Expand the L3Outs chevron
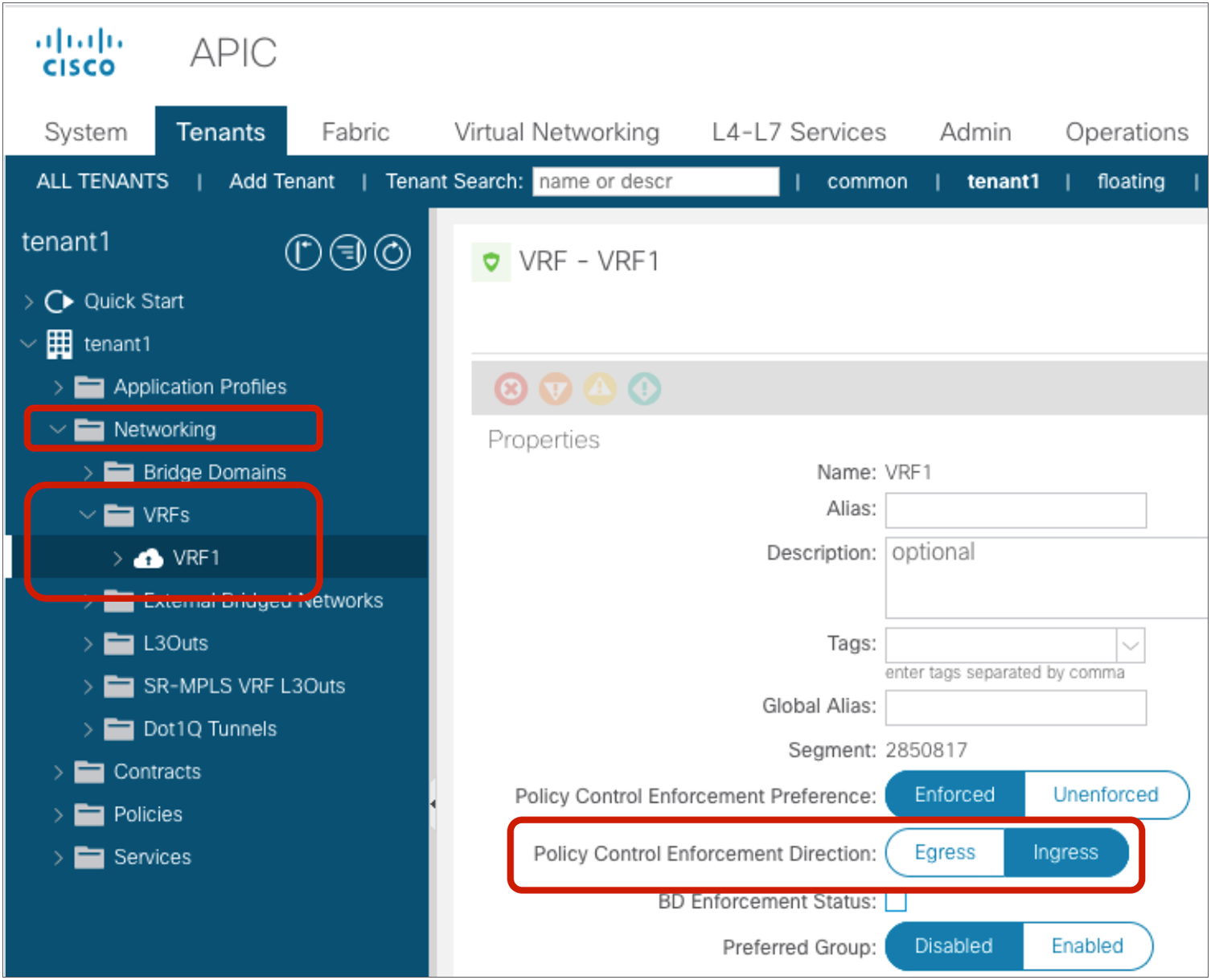1211x980 pixels. (88, 644)
